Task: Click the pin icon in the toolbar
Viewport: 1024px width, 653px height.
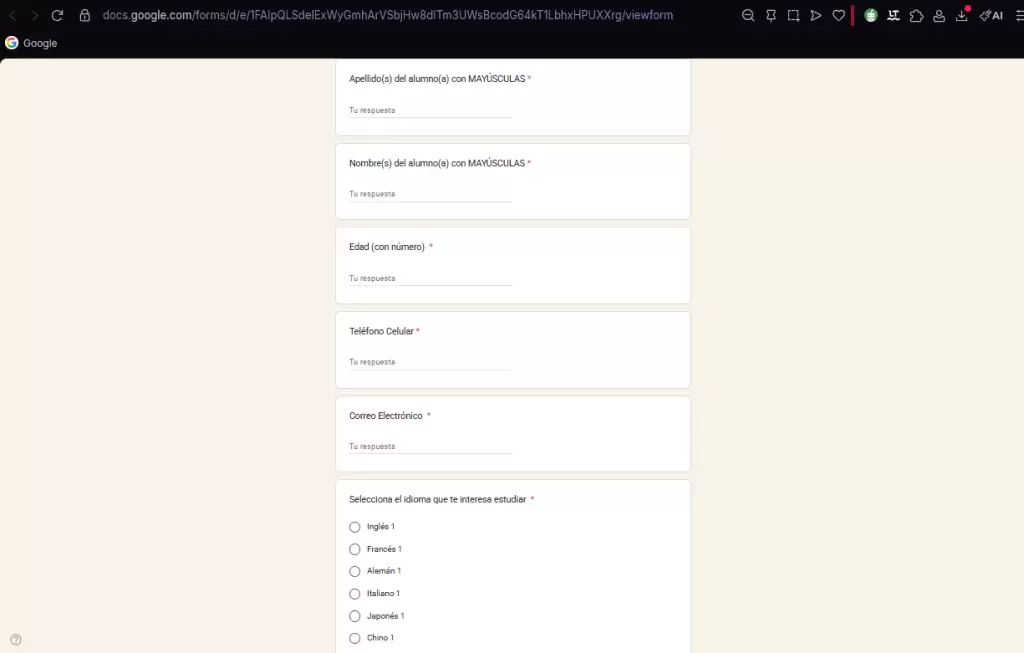Action: point(770,15)
